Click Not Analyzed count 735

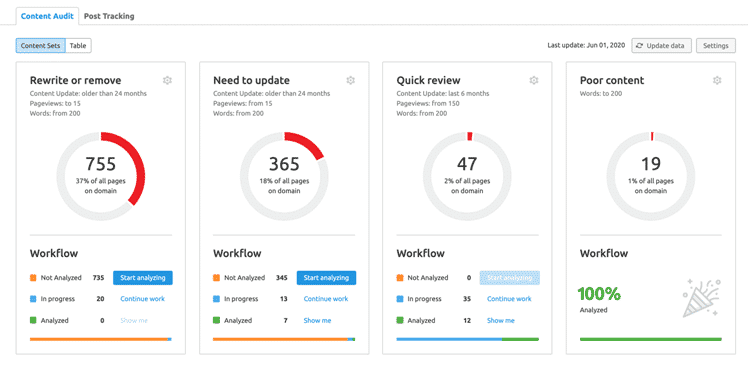pos(98,278)
